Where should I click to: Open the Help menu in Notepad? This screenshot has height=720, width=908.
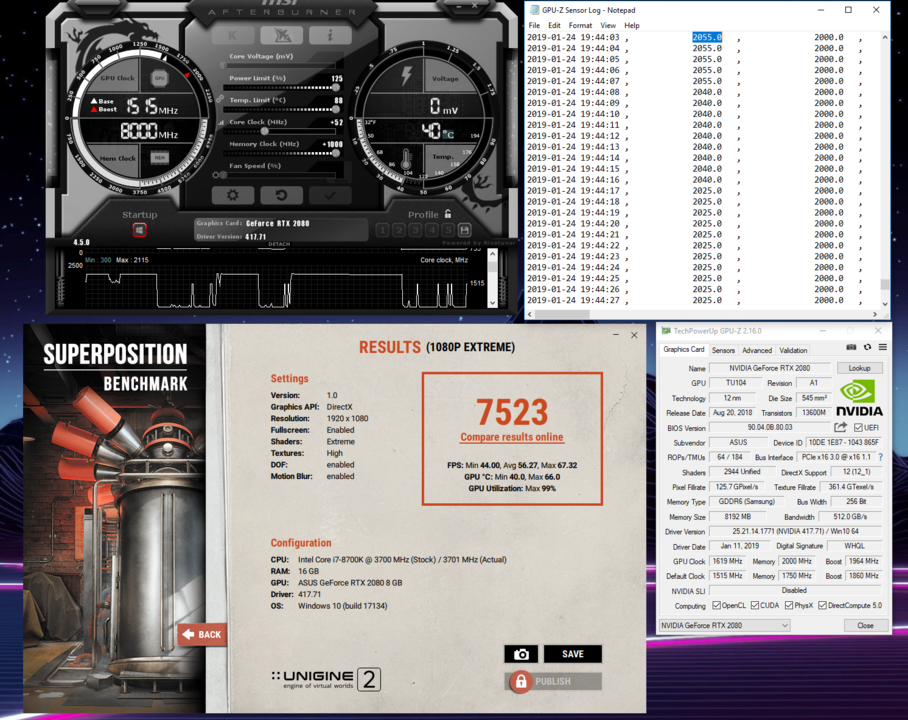[x=632, y=25]
